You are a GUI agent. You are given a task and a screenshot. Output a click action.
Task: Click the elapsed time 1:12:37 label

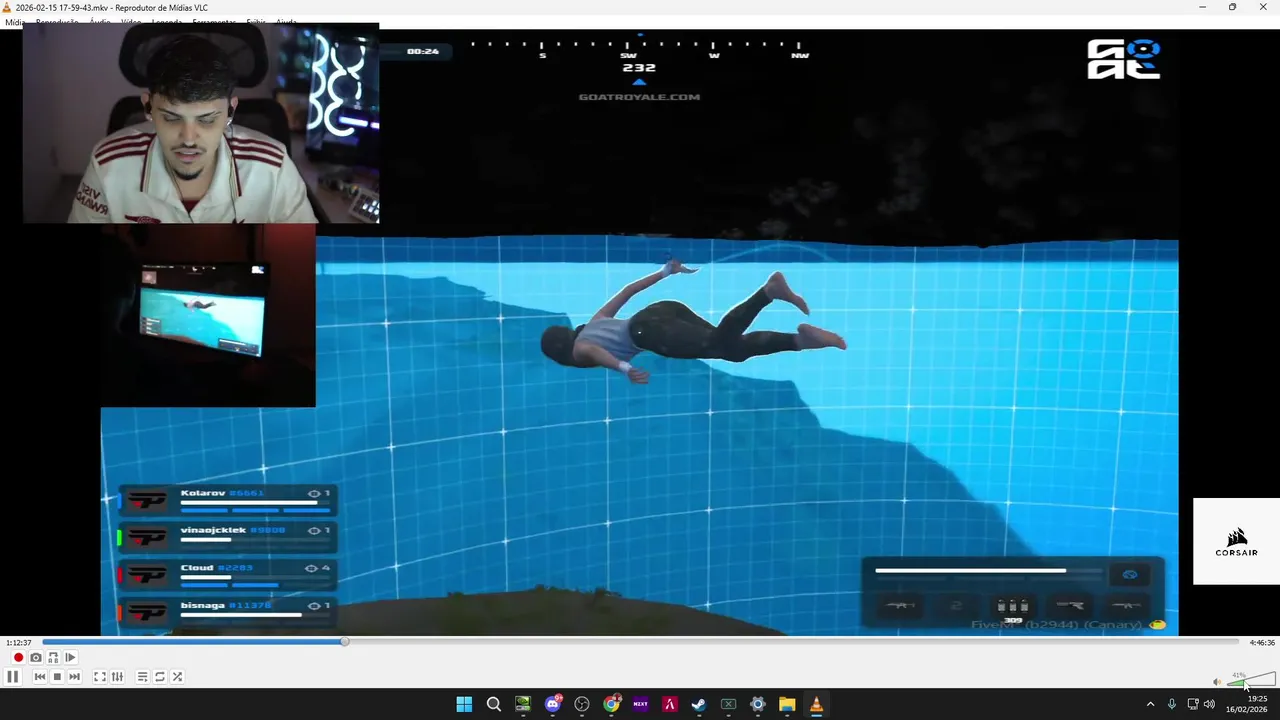18,643
